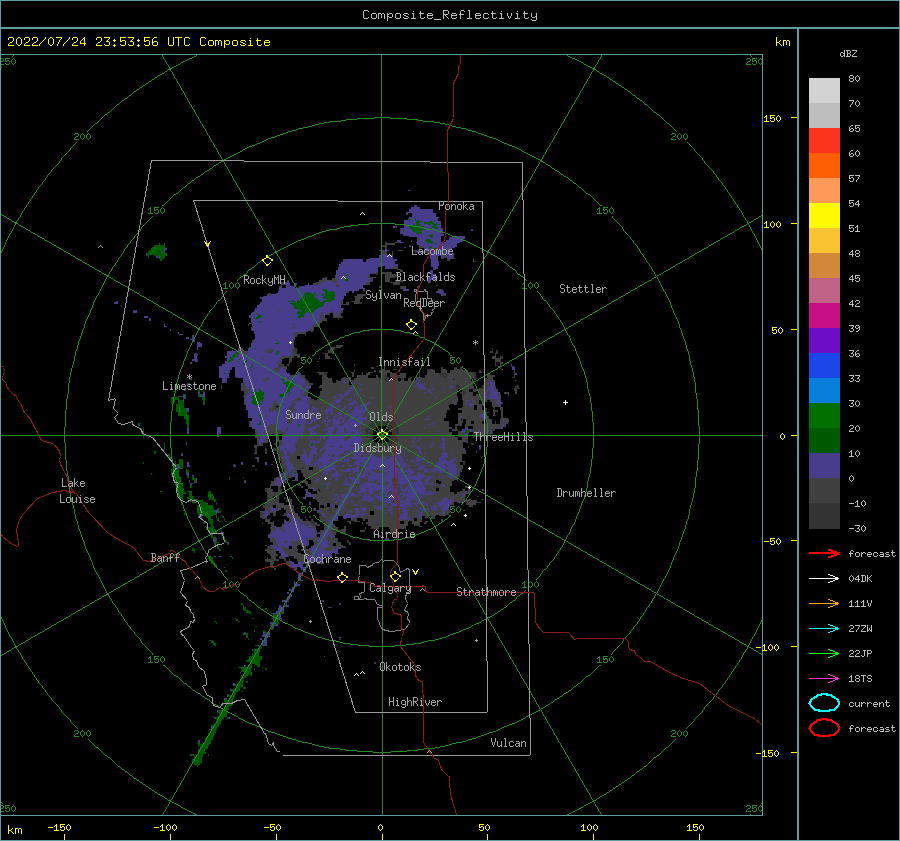The height and width of the screenshot is (841, 900).
Task: Select the HighRiver label
Action: click(415, 702)
